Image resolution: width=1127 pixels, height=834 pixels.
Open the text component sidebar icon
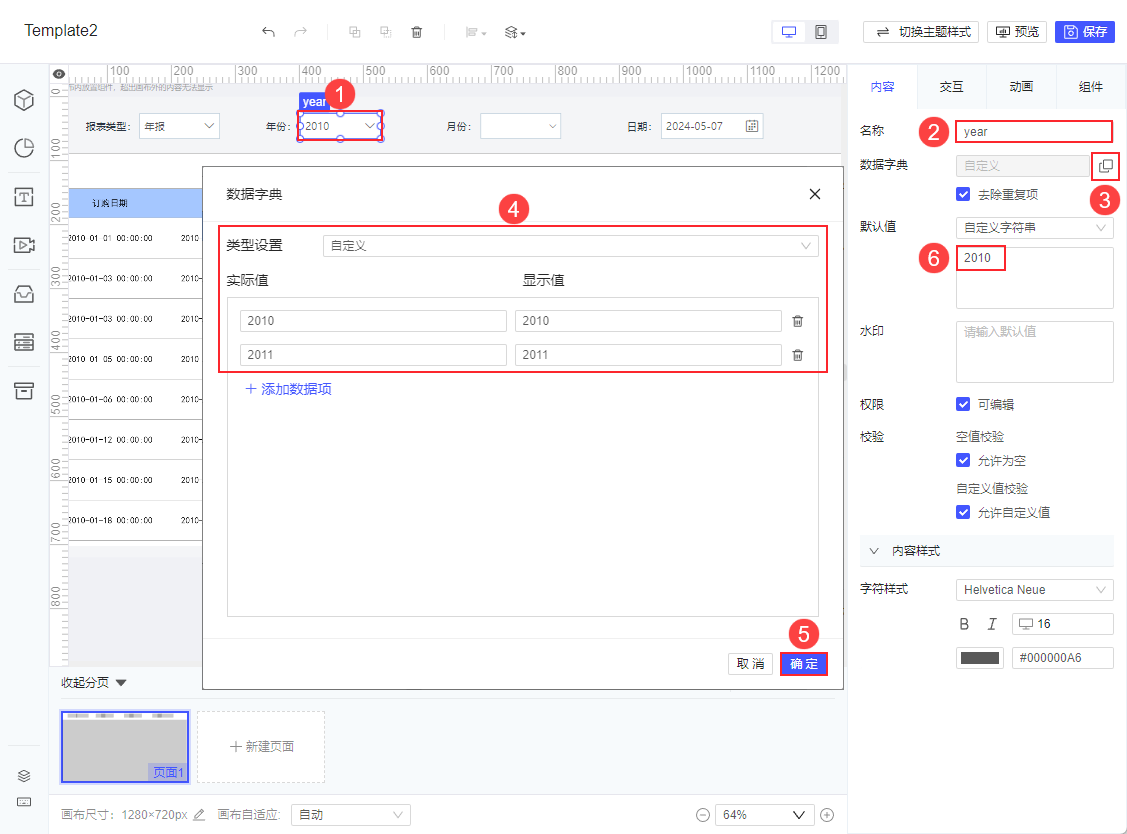(x=24, y=196)
